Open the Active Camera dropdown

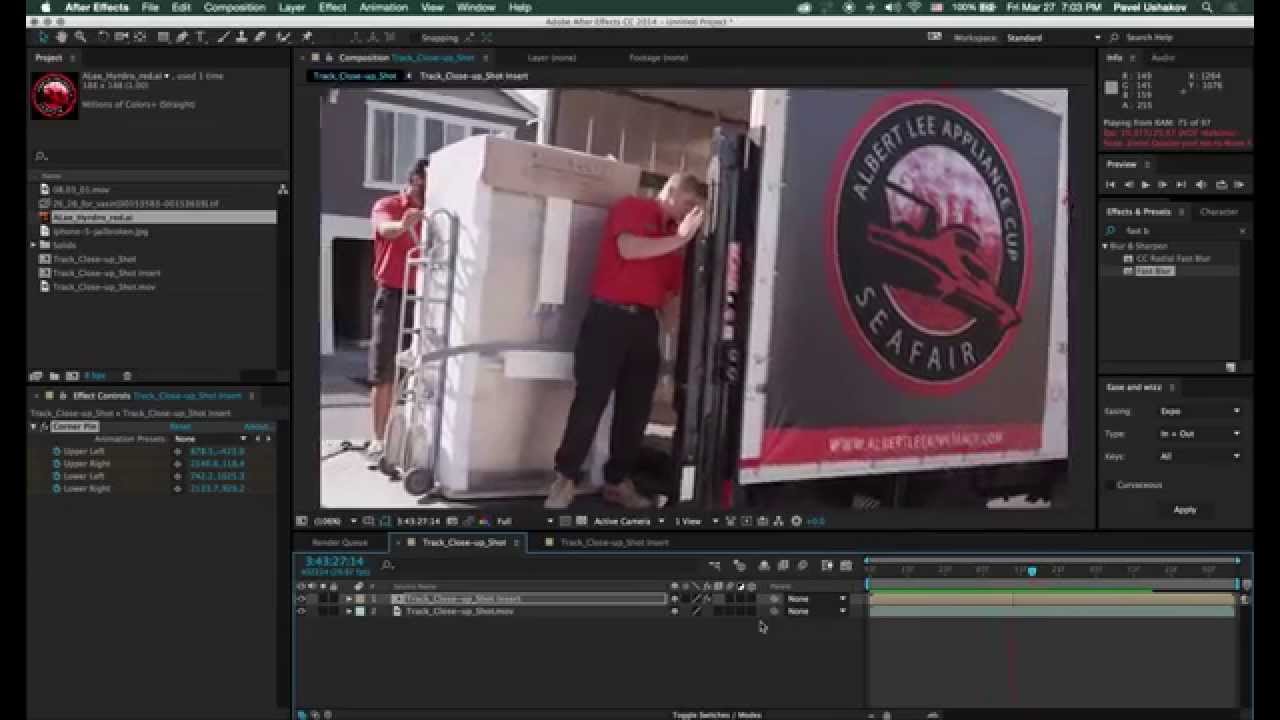point(629,521)
